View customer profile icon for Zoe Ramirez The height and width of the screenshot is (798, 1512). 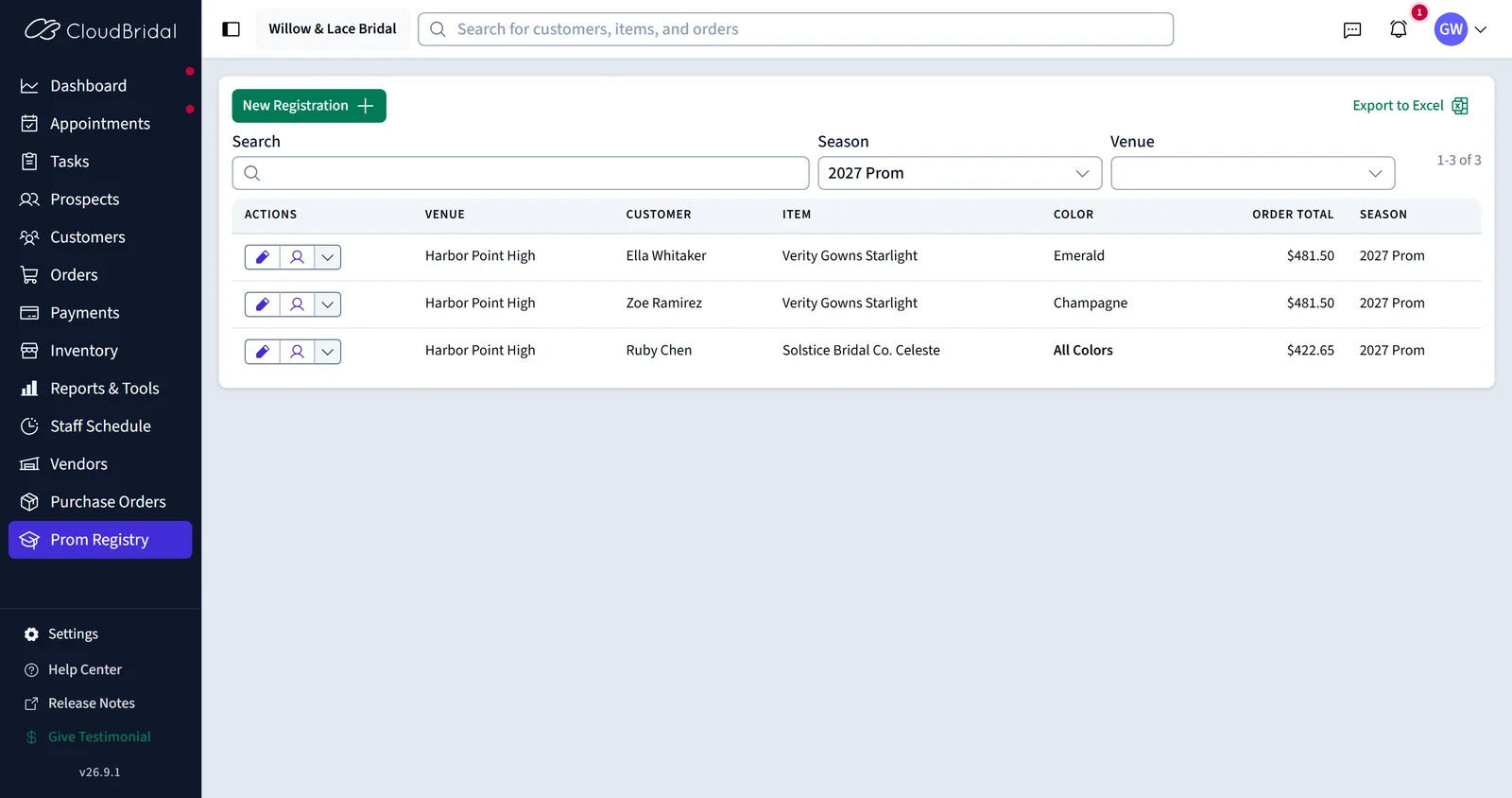(x=297, y=304)
